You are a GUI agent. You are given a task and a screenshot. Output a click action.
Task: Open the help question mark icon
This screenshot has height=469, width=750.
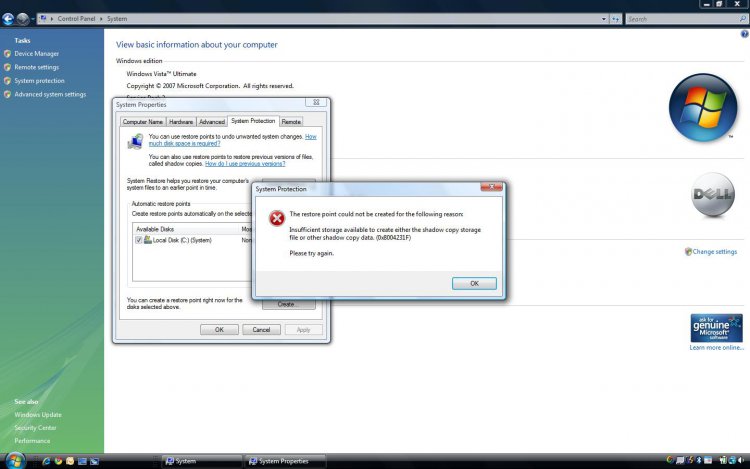744,34
